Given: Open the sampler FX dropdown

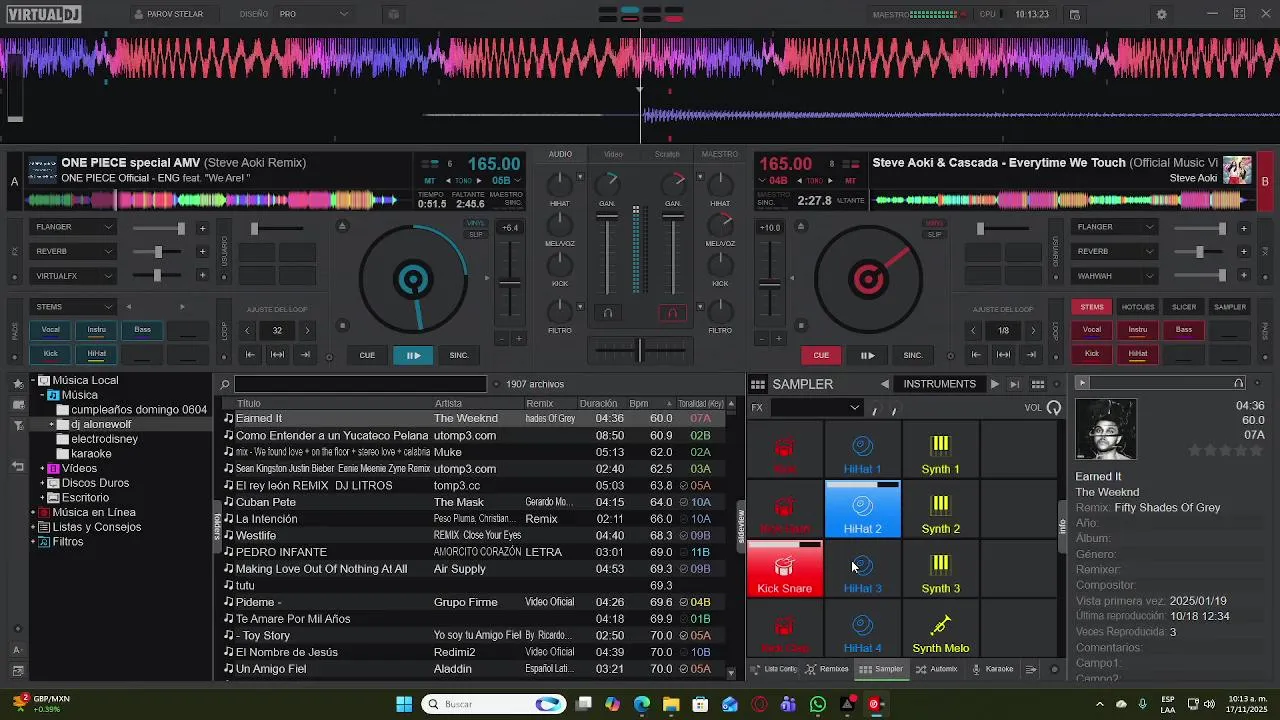Looking at the screenshot, I should 816,407.
